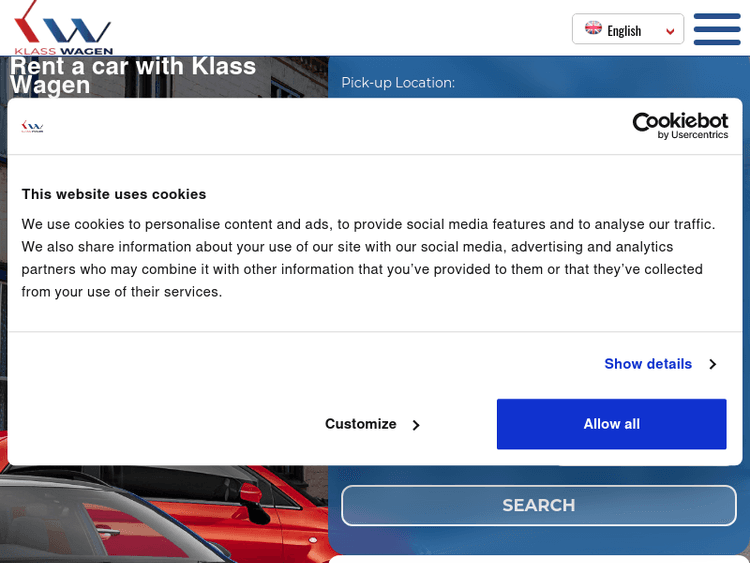Click the arrow beside Customize
The width and height of the screenshot is (750, 563).
(x=416, y=425)
